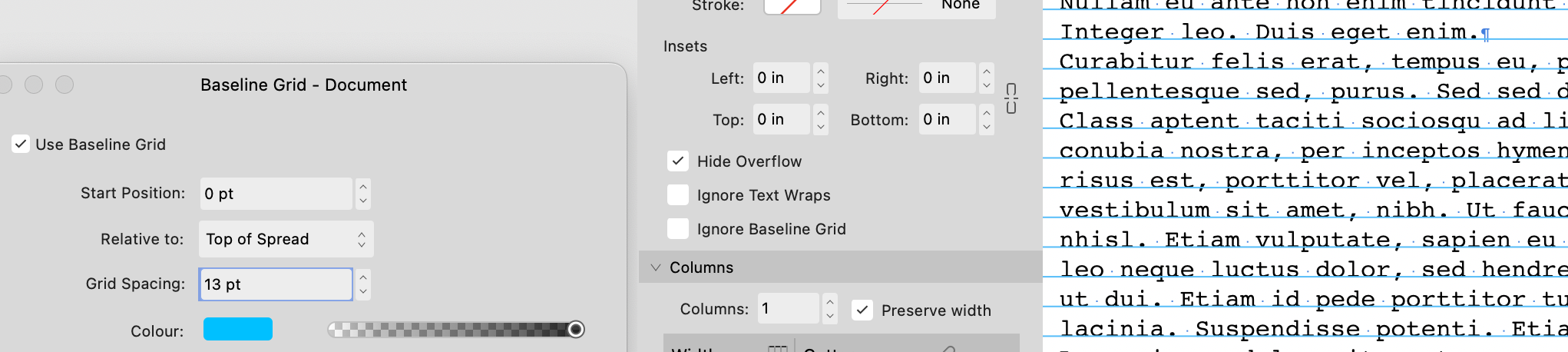Increase Columns count stepper
Viewport: 1568px width, 352px height.
tap(830, 301)
